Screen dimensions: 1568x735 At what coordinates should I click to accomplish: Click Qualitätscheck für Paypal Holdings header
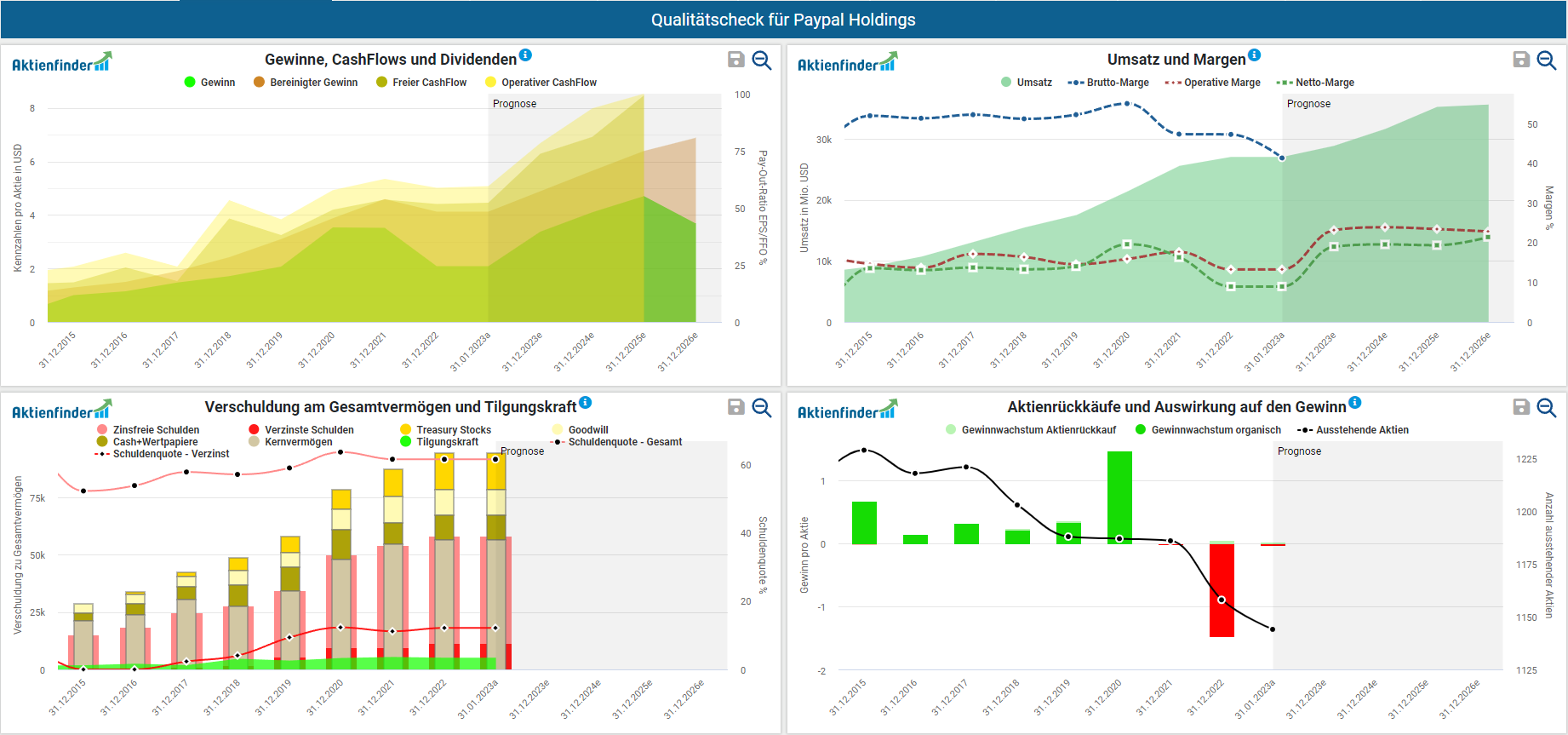pos(783,20)
